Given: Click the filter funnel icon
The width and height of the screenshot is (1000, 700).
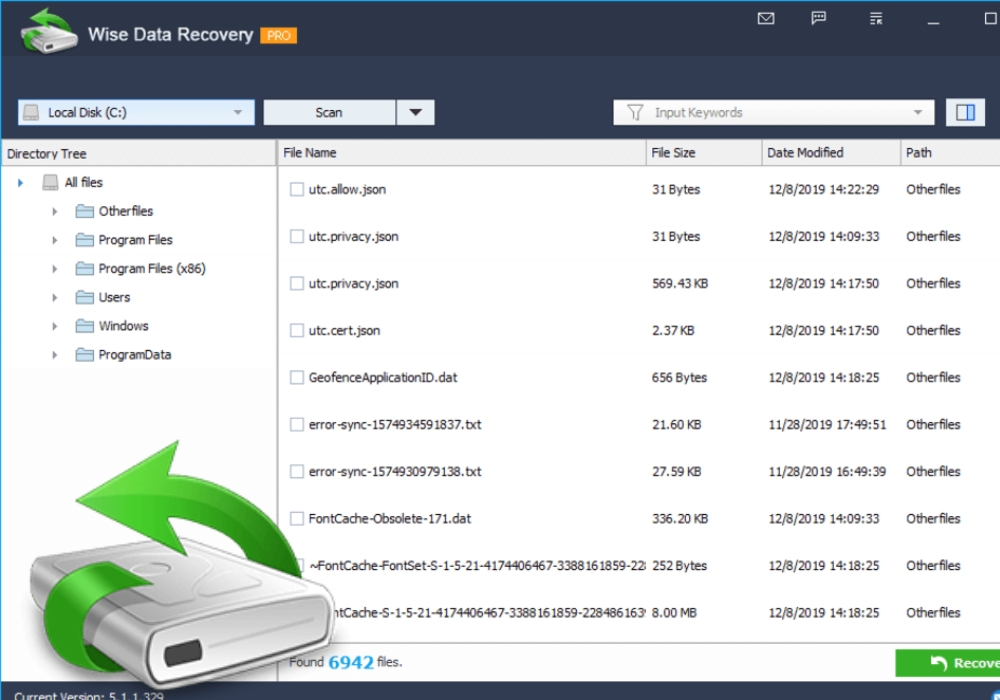Looking at the screenshot, I should [x=635, y=113].
